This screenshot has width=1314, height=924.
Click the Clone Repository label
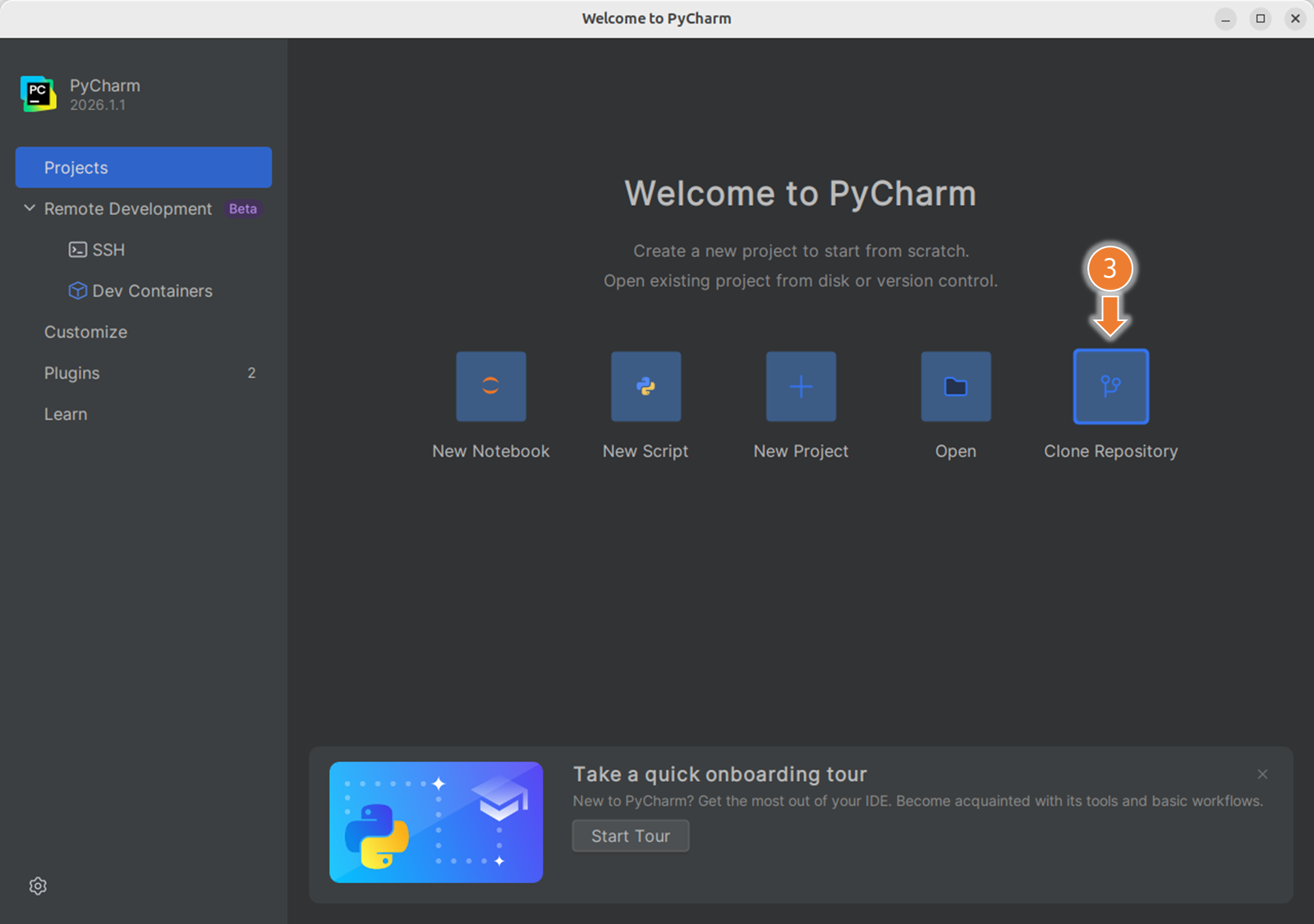coord(1111,451)
